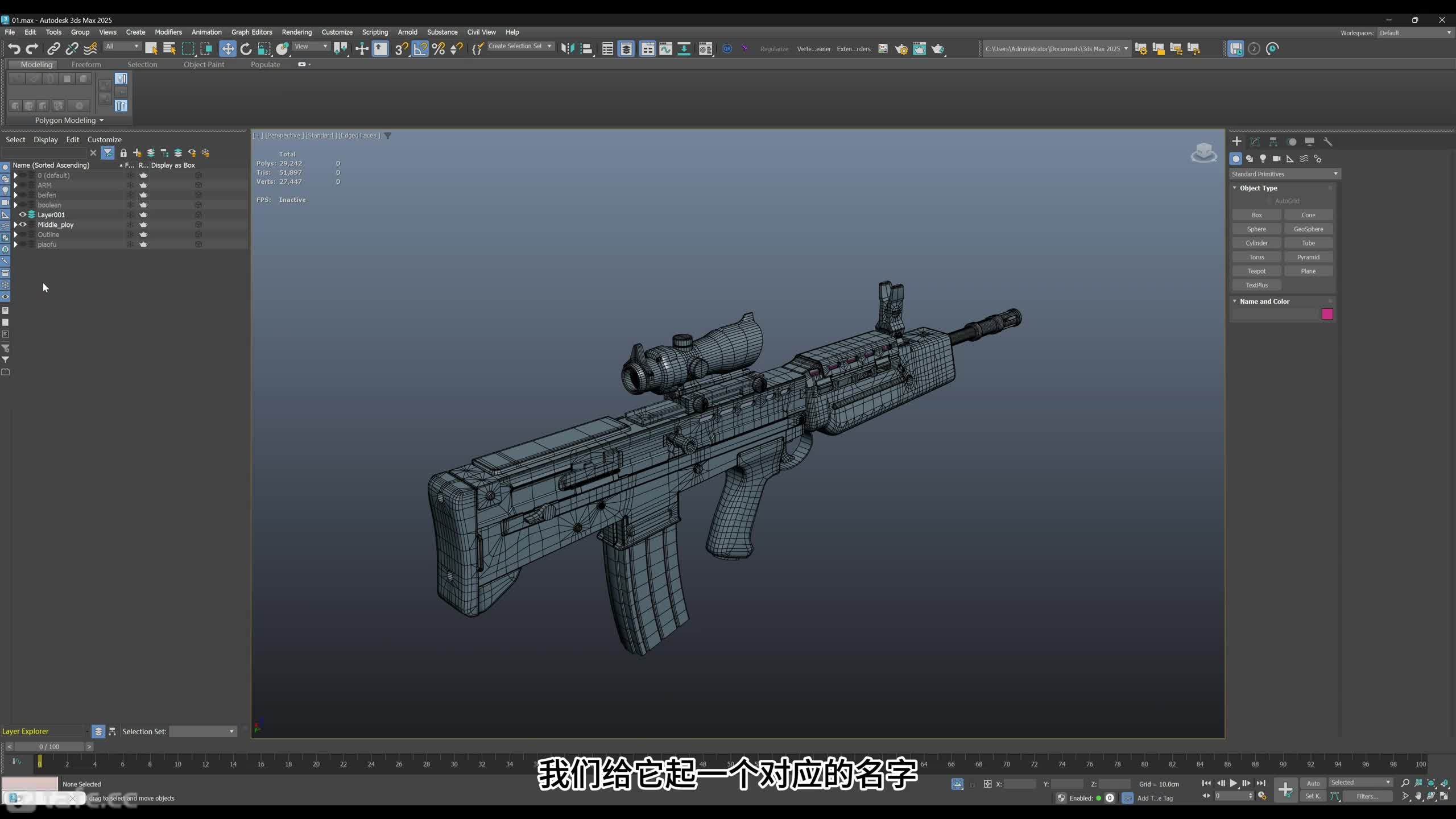The width and height of the screenshot is (1456, 819).
Task: Toggle Display as Box for piaofu layer
Action: [x=198, y=244]
